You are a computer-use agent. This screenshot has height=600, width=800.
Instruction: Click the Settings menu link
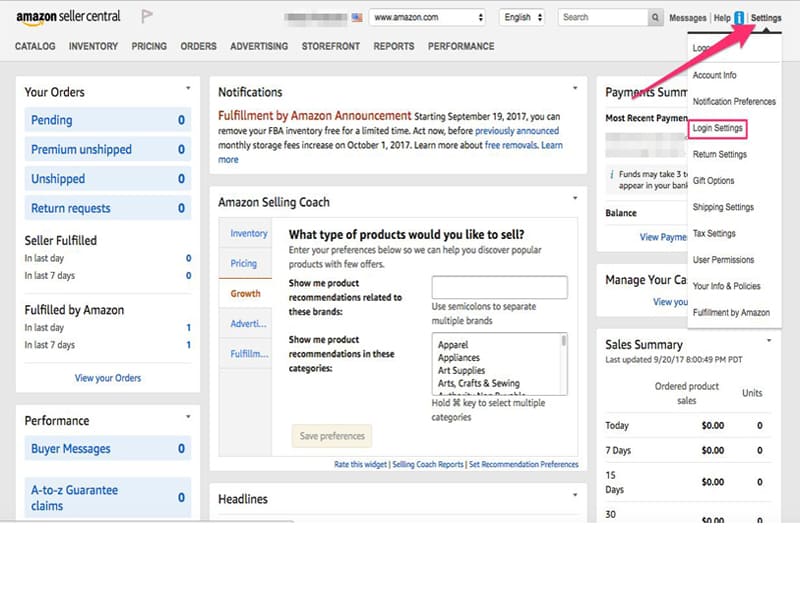pyautogui.click(x=766, y=18)
